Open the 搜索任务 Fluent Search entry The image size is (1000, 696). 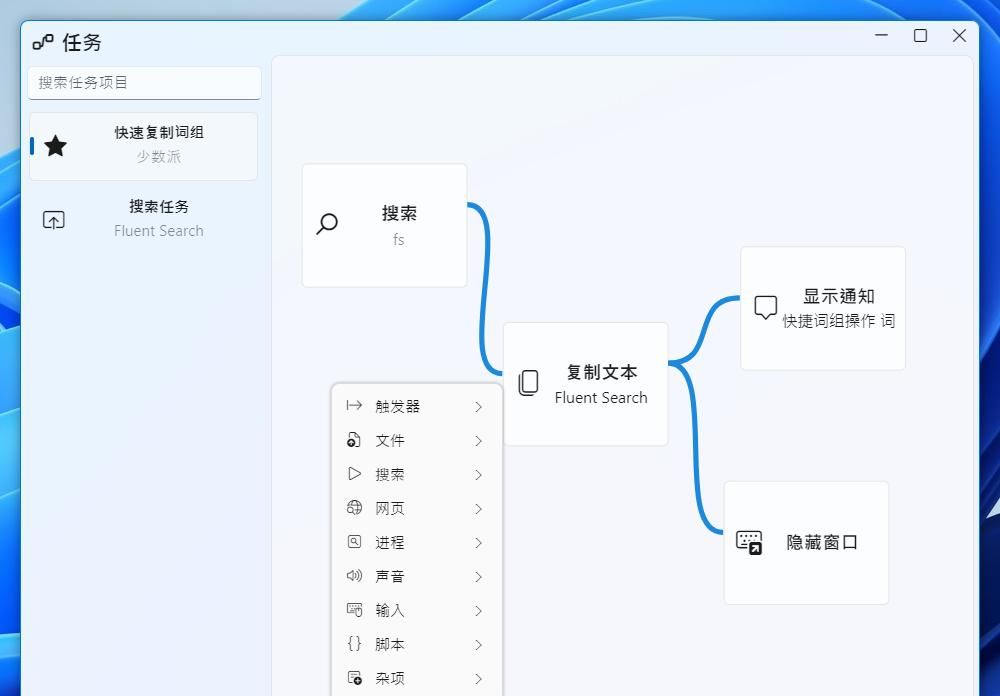(145, 218)
